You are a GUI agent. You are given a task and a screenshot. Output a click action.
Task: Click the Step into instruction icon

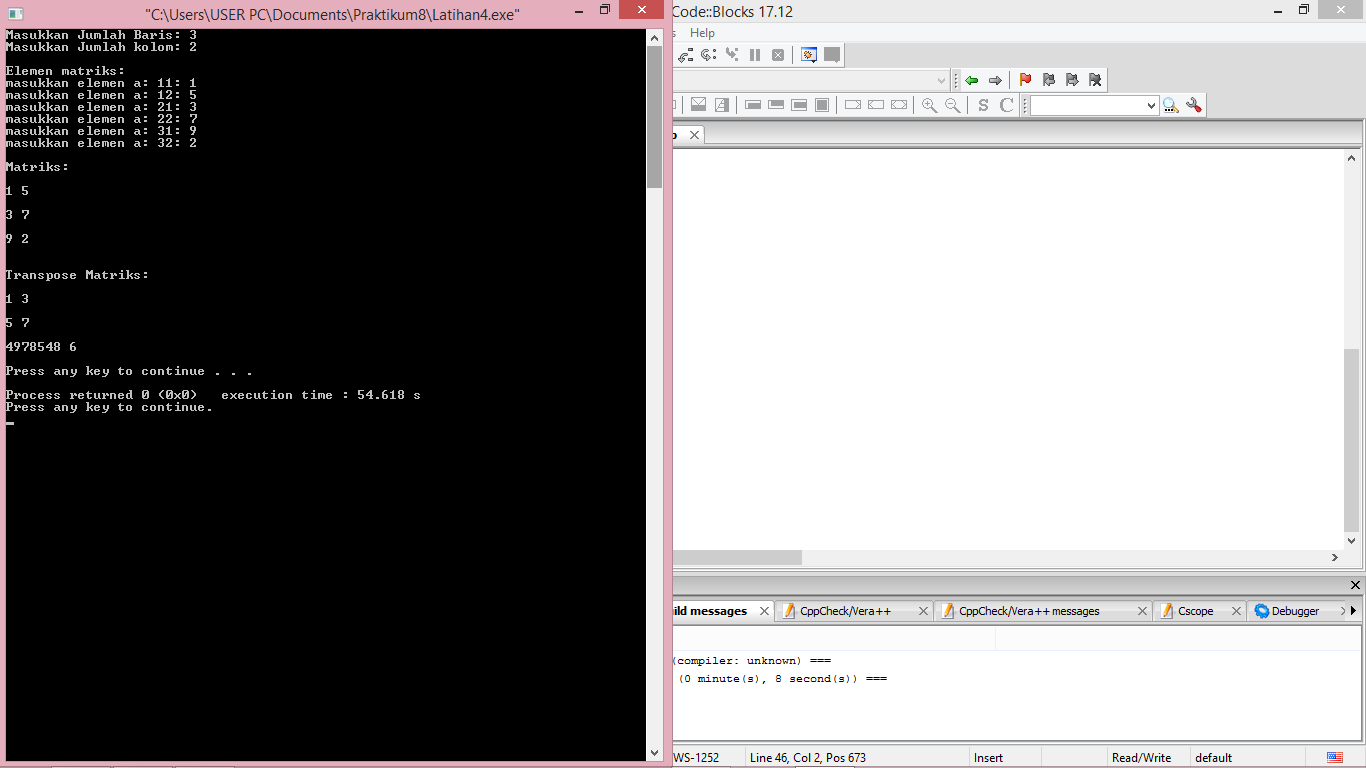click(732, 55)
